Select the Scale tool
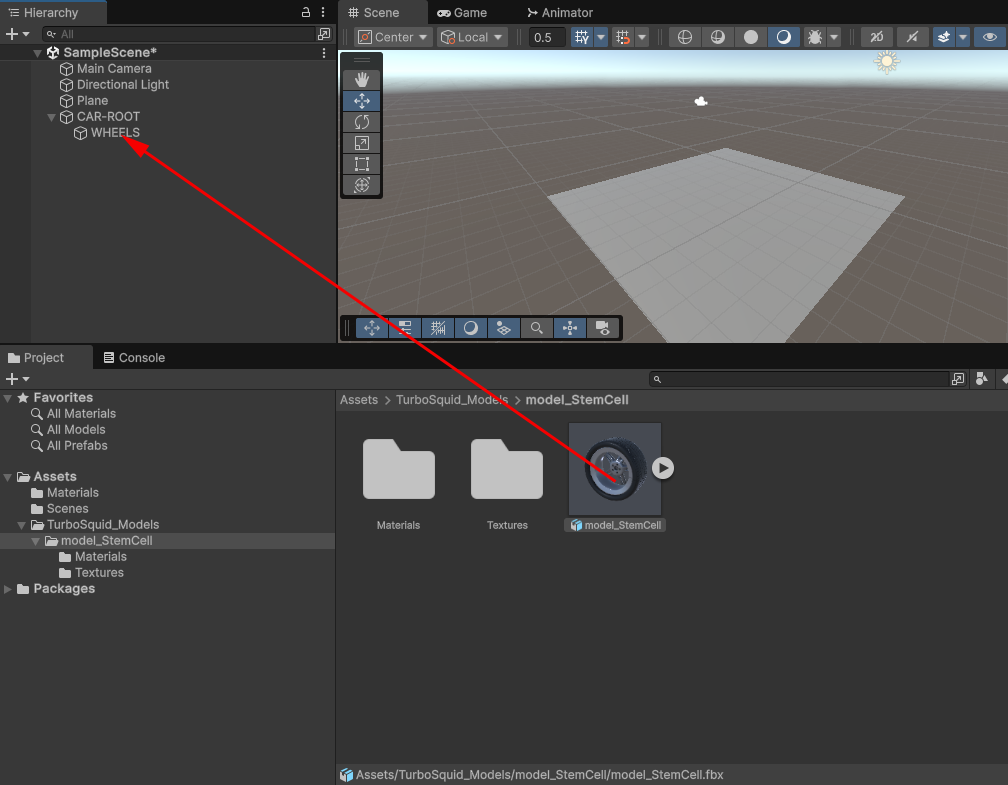Screen dimensions: 1008x785 361,142
